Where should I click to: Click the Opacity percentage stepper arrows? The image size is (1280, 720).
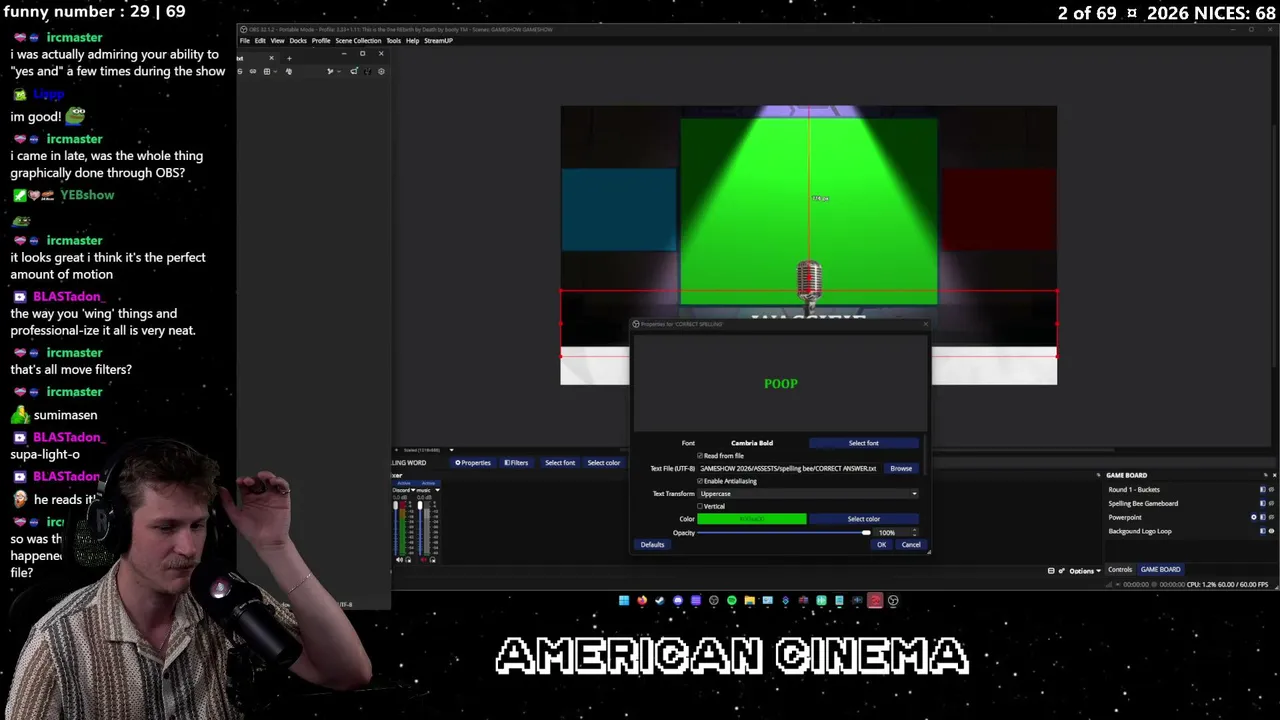(x=914, y=533)
